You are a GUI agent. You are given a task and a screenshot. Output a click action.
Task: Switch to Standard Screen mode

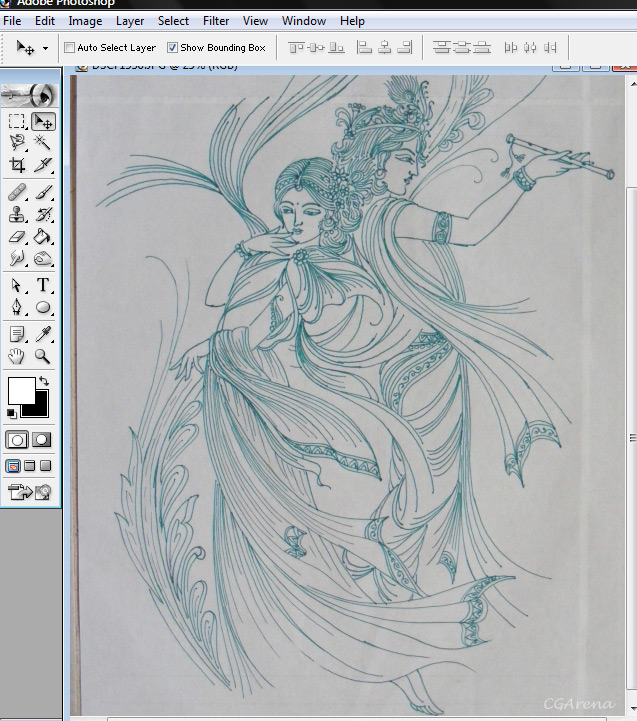point(13,466)
